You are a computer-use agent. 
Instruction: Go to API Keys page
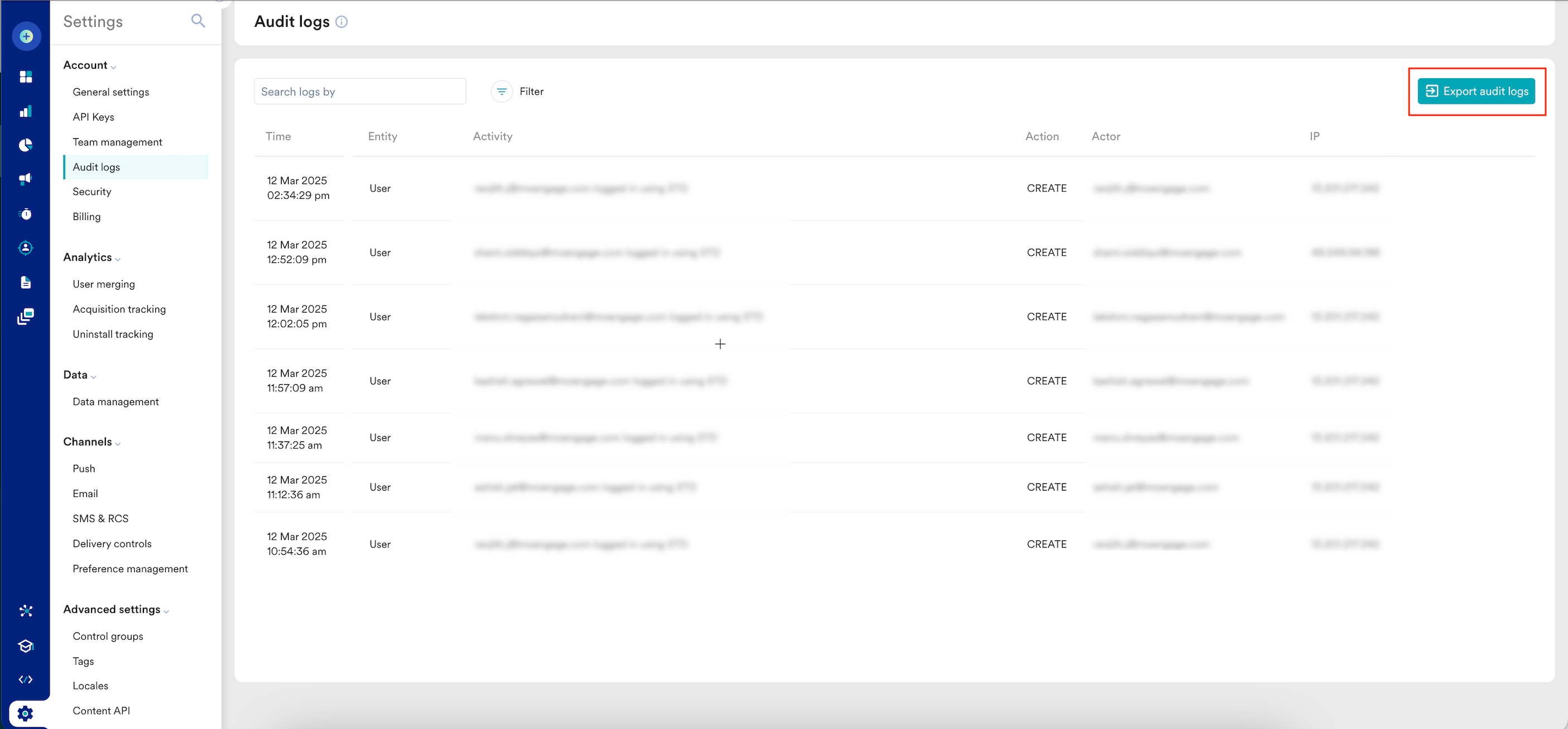(x=93, y=117)
